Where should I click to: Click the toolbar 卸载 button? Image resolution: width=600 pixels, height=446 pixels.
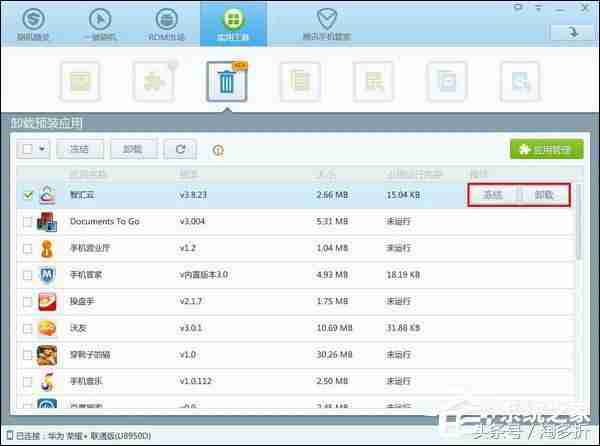click(x=133, y=149)
